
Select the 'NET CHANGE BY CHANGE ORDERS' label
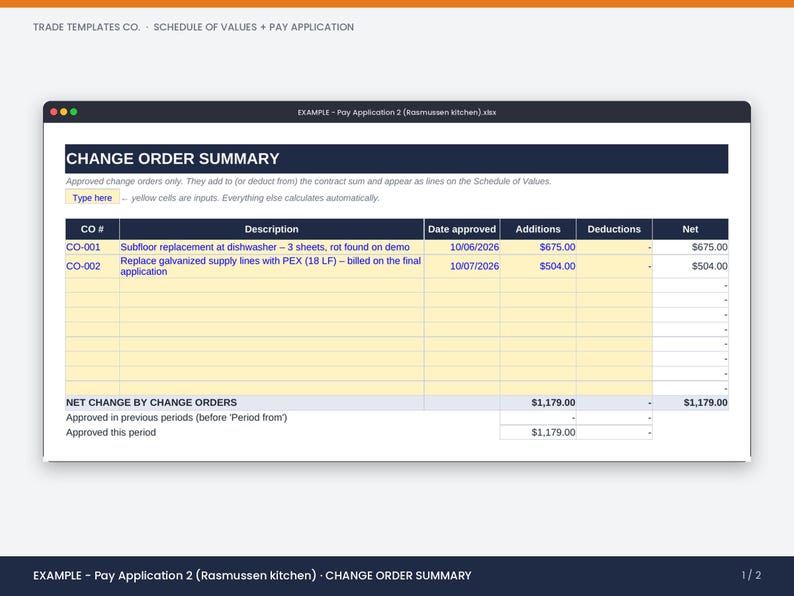coord(151,403)
